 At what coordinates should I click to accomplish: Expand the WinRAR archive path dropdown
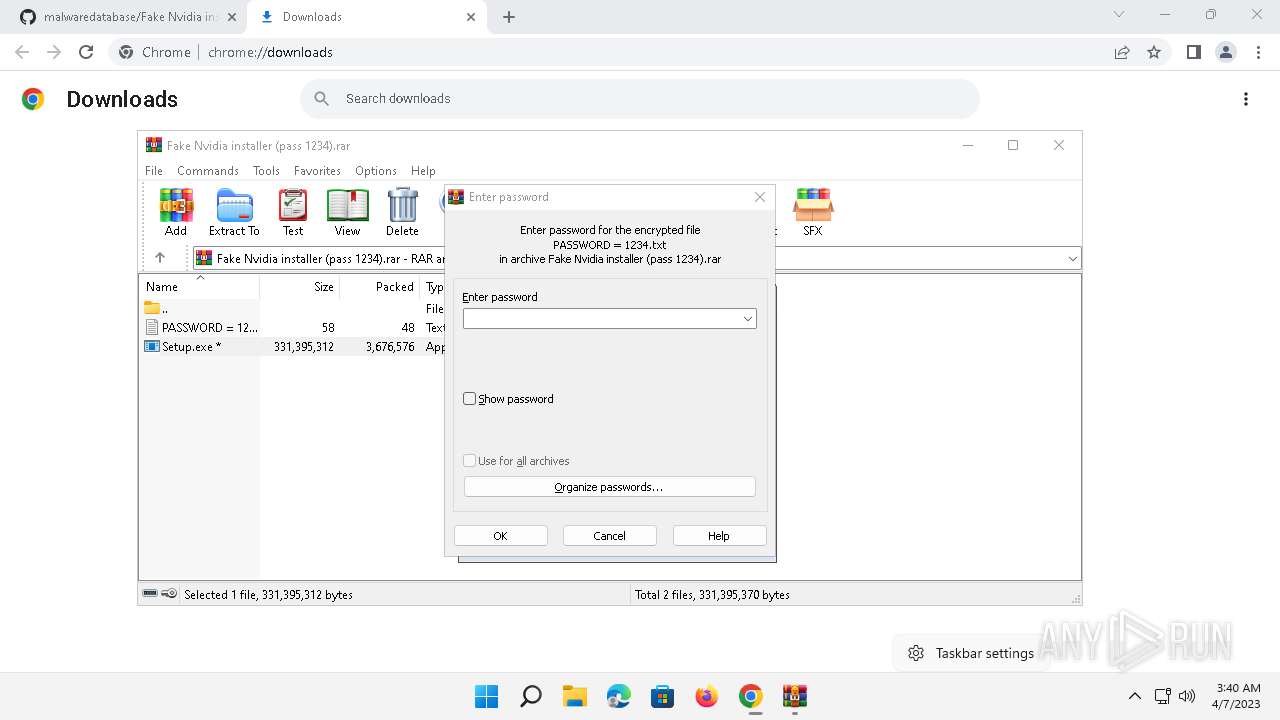1072,258
